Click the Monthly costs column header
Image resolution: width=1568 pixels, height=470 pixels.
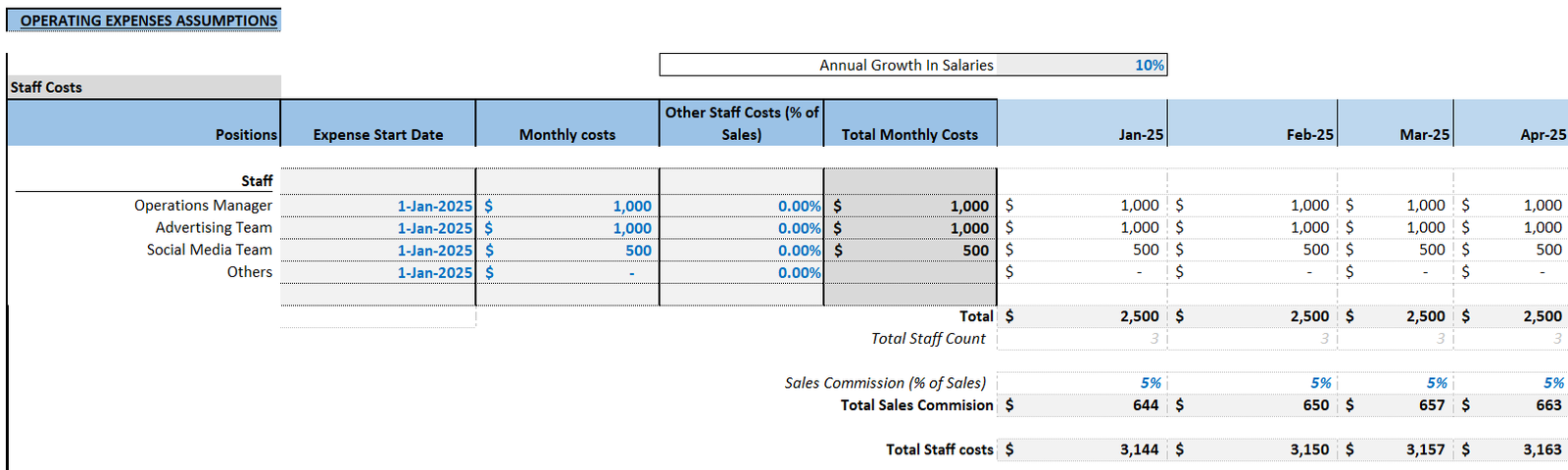click(566, 134)
